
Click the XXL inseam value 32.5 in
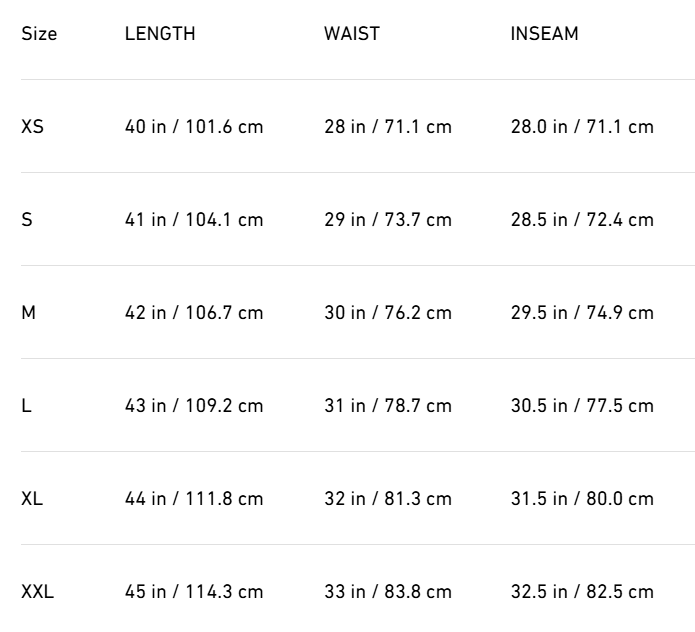[582, 592]
